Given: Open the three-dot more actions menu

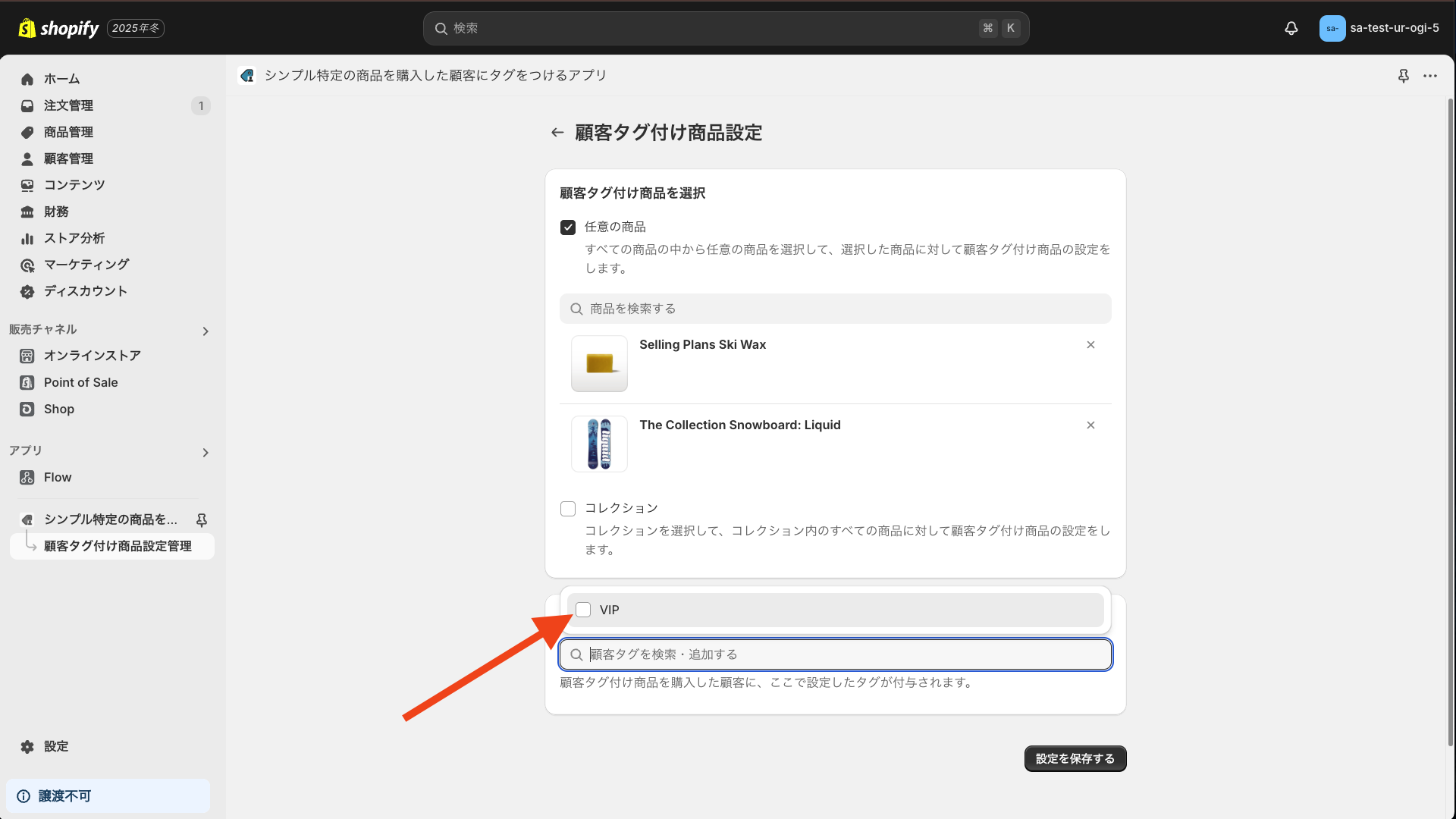Looking at the screenshot, I should (1430, 76).
